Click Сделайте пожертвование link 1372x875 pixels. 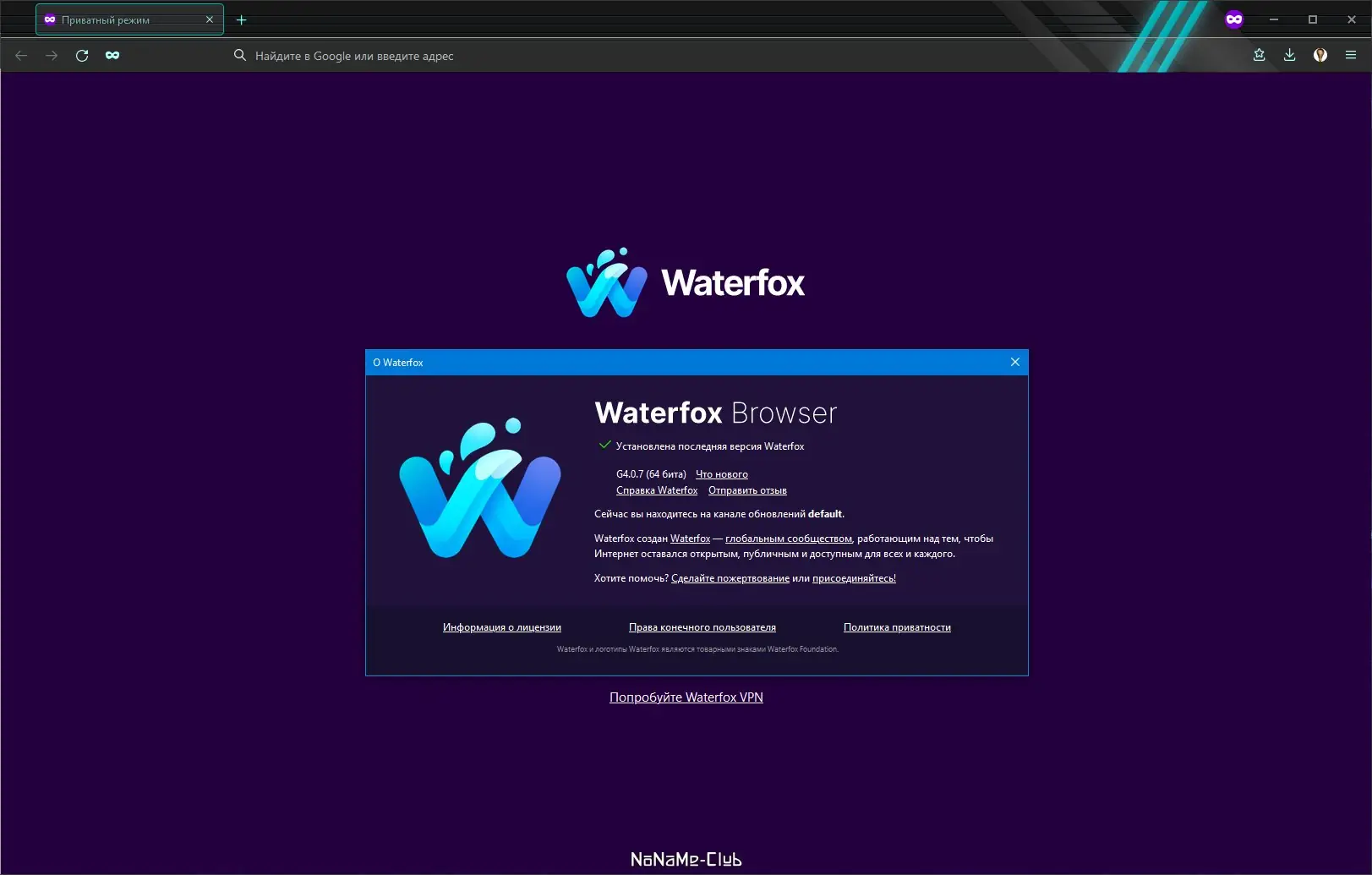coord(730,578)
